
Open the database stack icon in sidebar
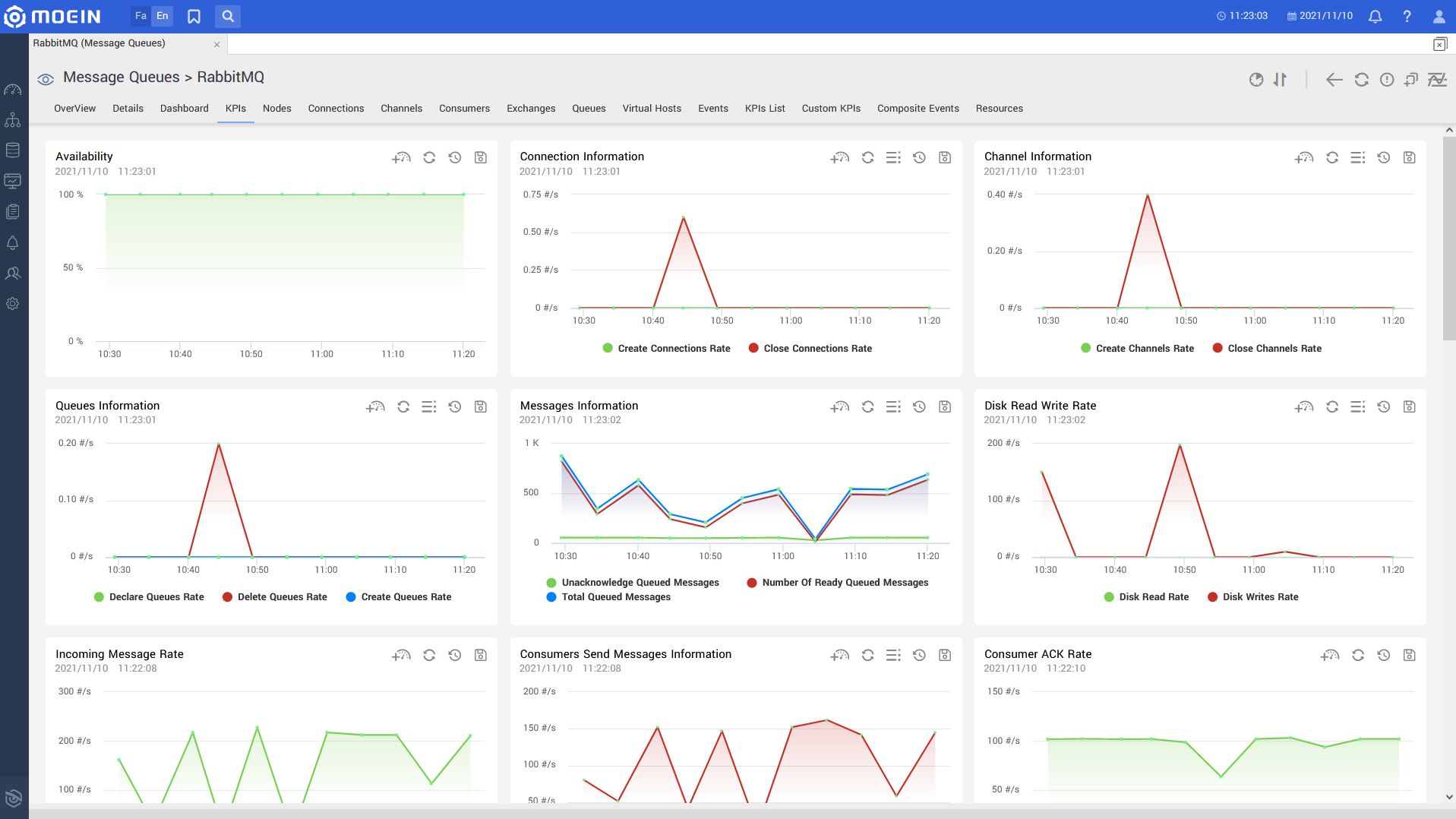13,150
